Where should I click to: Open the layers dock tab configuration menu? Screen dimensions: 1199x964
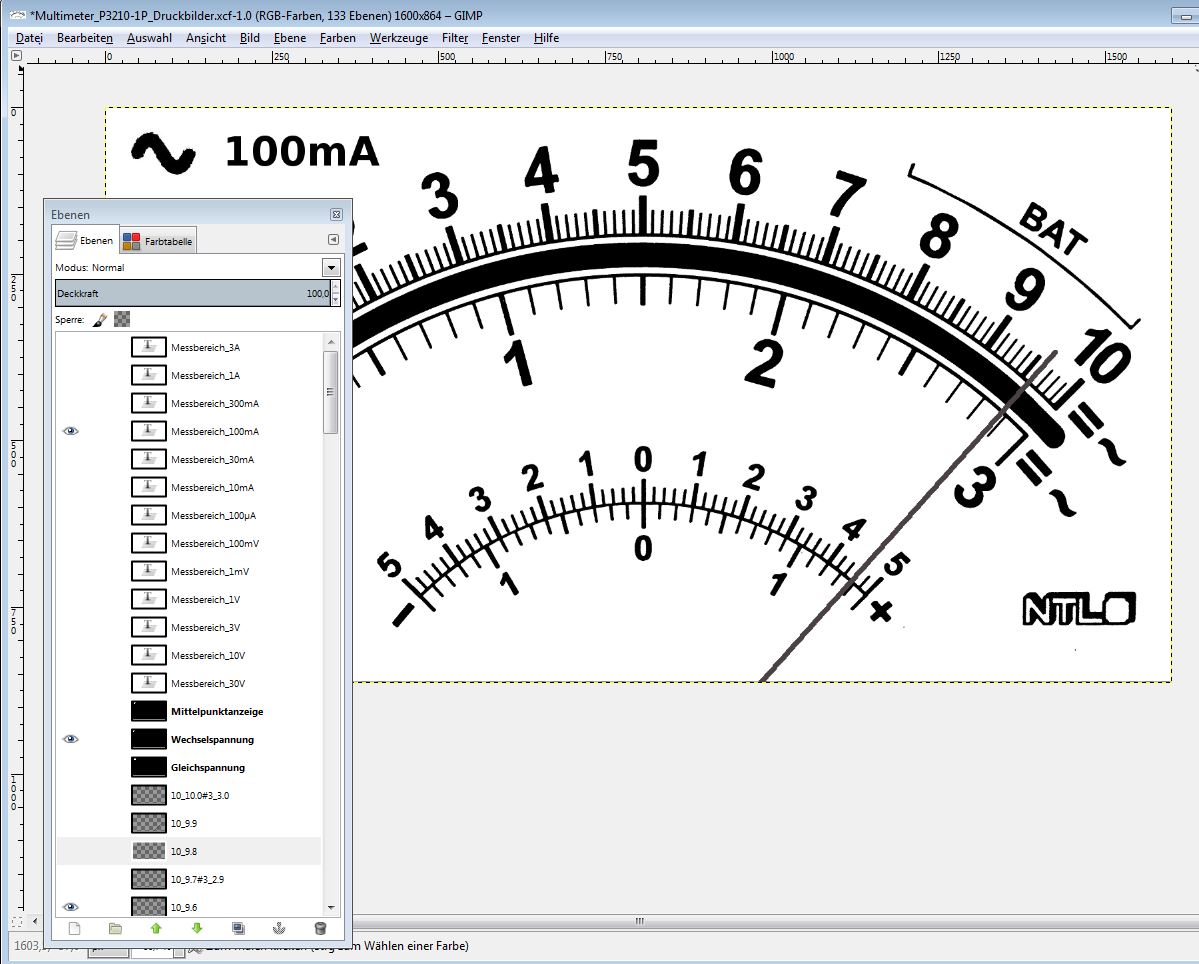pos(334,240)
